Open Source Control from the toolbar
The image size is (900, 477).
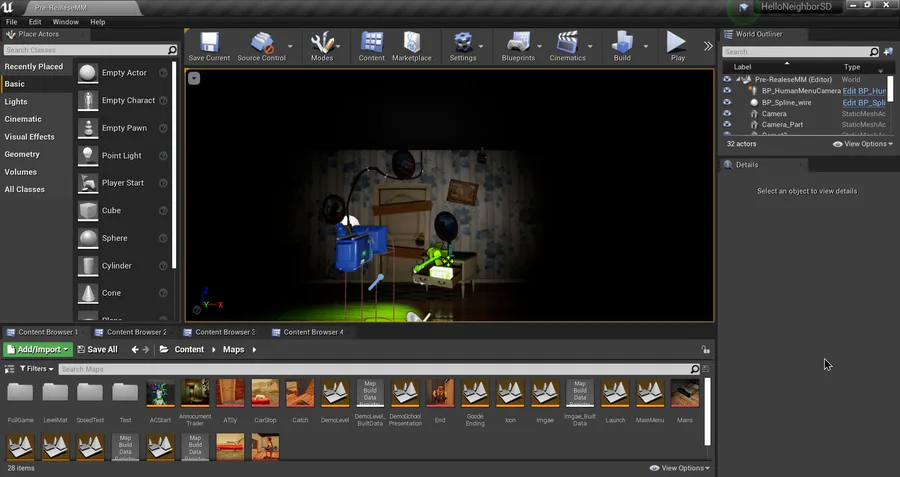point(262,43)
